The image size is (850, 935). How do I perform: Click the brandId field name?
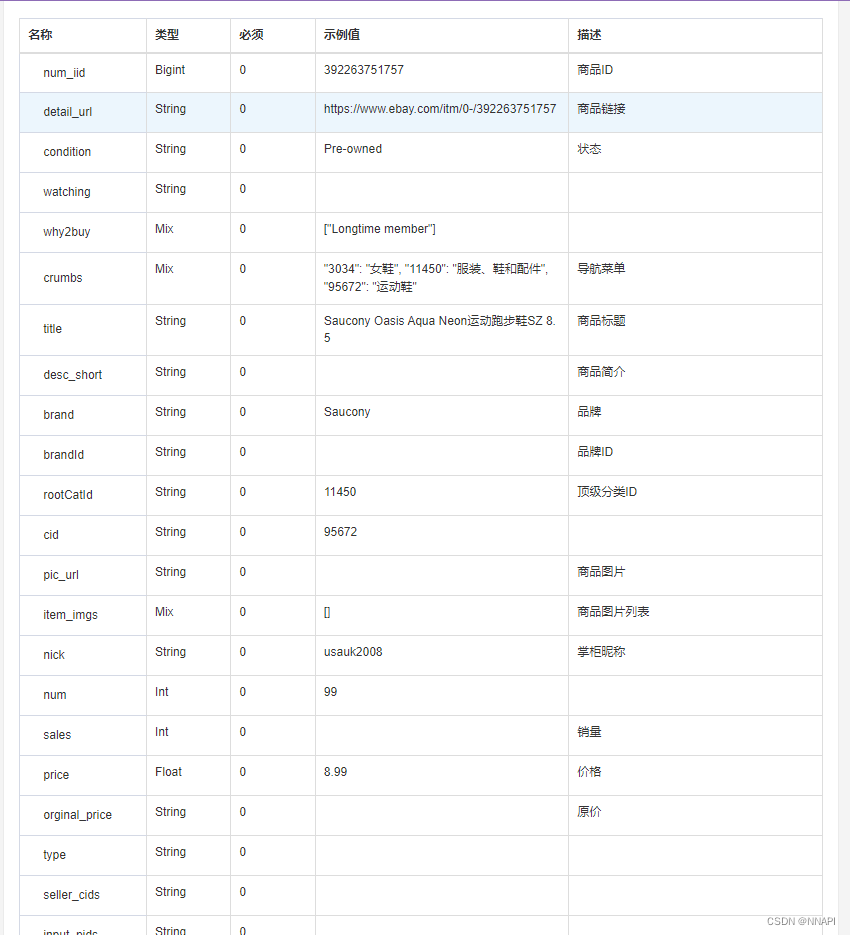63,454
